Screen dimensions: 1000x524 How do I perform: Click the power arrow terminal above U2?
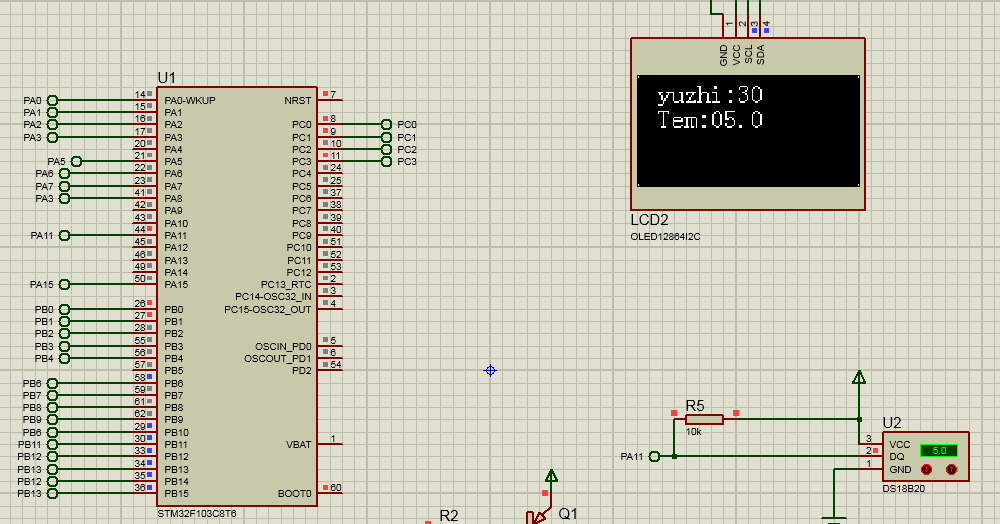(x=859, y=377)
